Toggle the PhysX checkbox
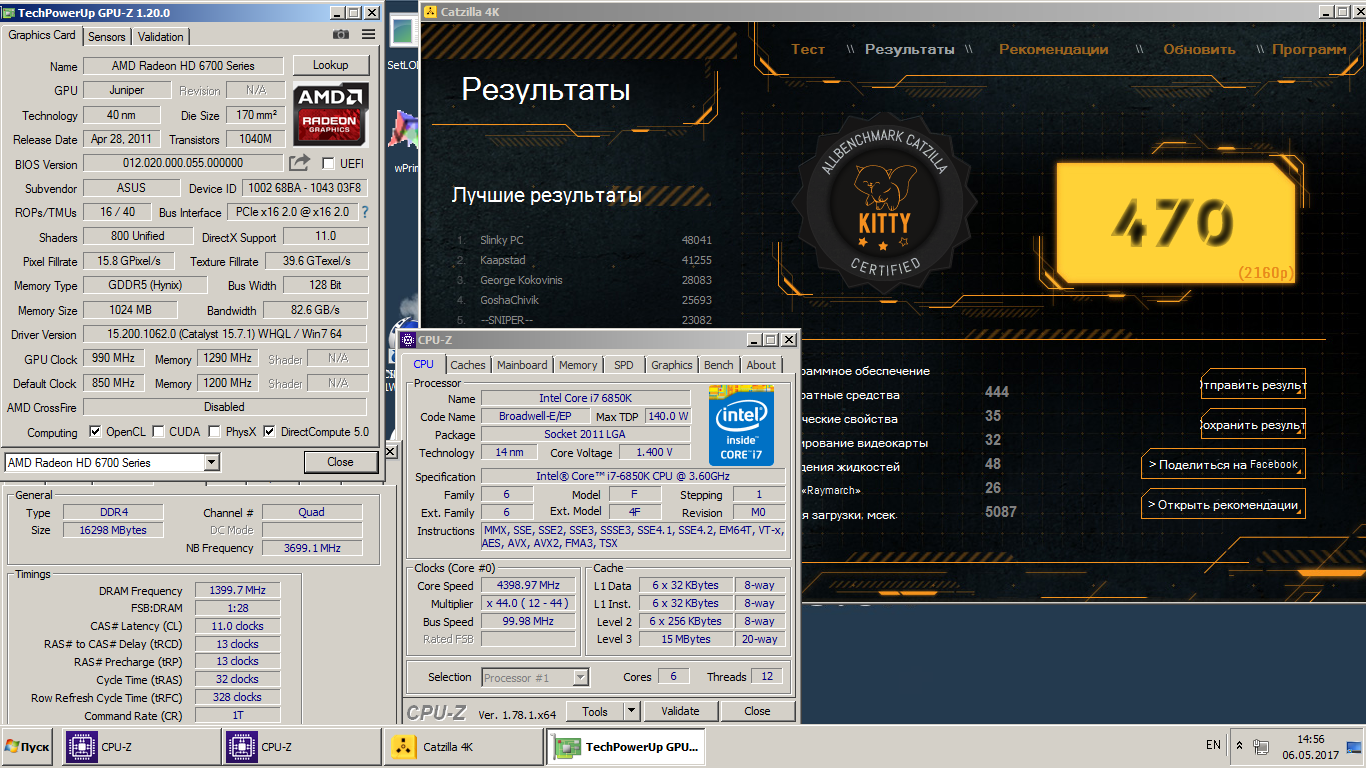Screen dimensions: 1366x768 [215, 432]
